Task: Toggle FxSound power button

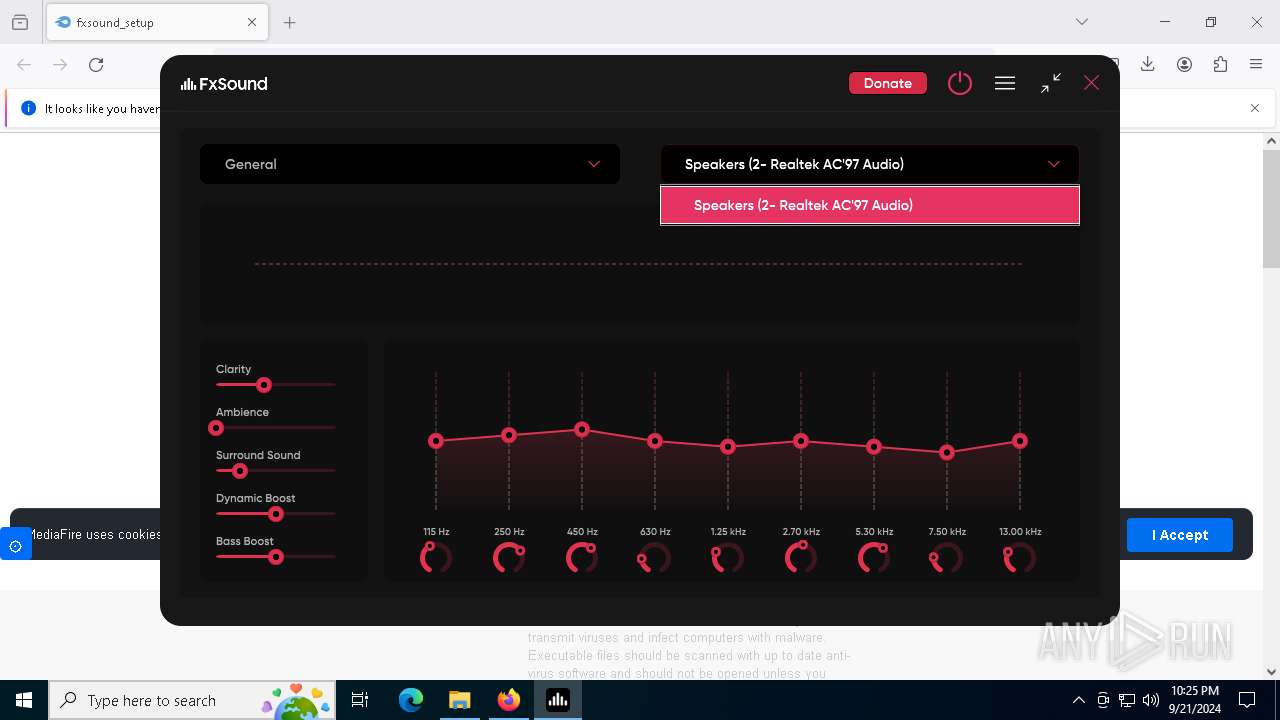Action: [x=959, y=83]
